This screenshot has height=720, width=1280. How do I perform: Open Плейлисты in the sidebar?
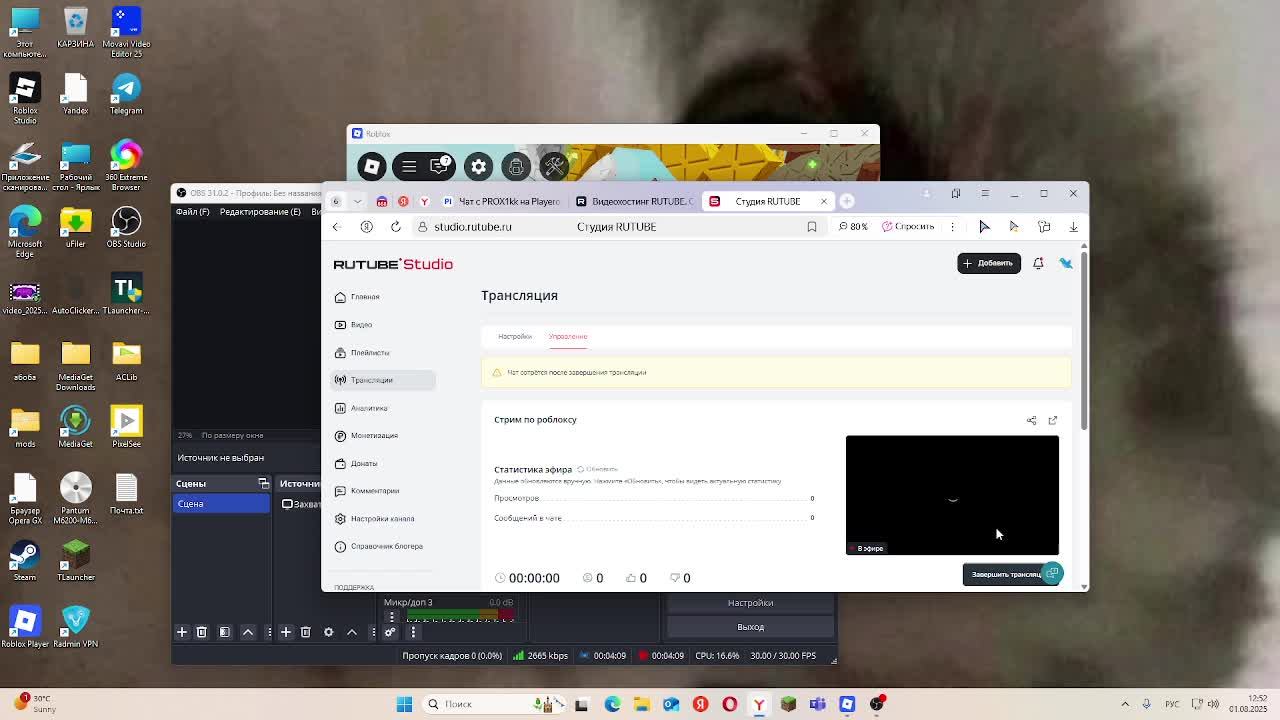pyautogui.click(x=383, y=353)
